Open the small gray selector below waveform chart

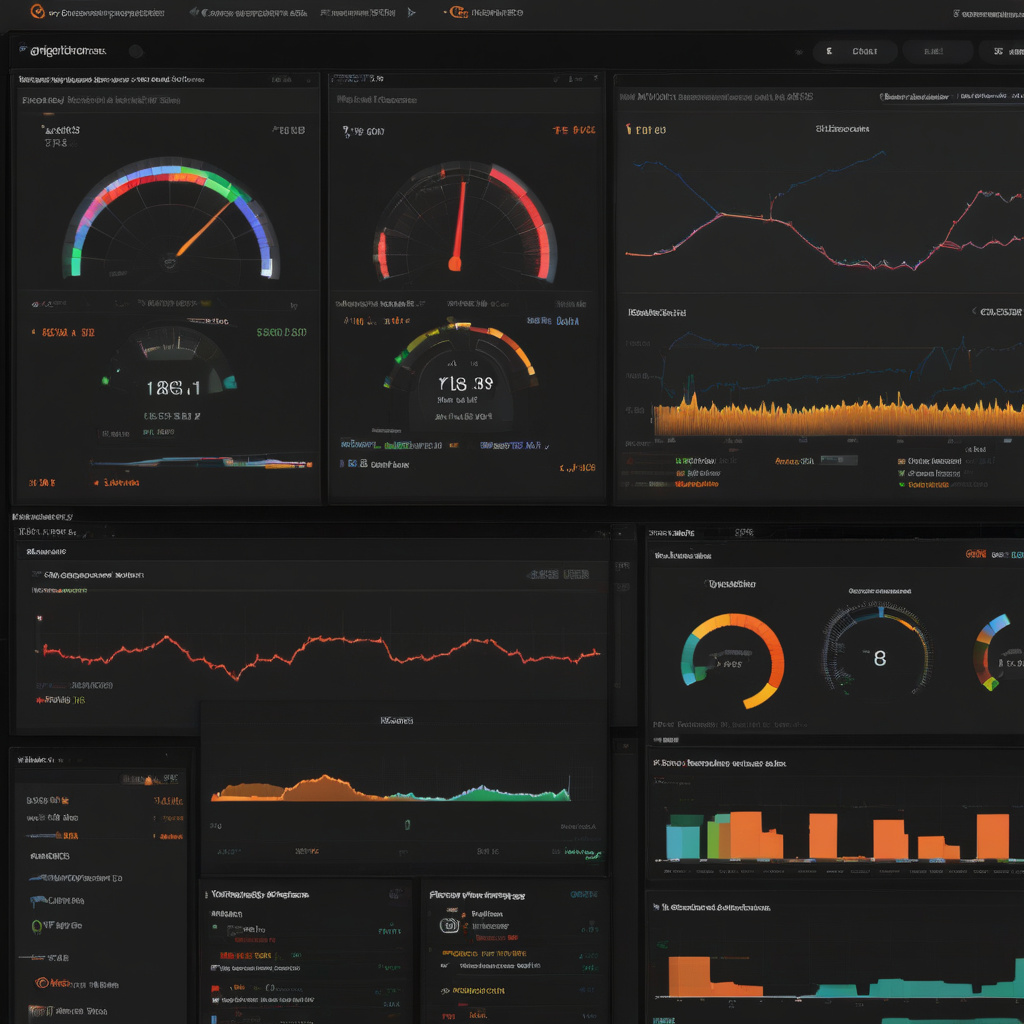click(x=838, y=460)
